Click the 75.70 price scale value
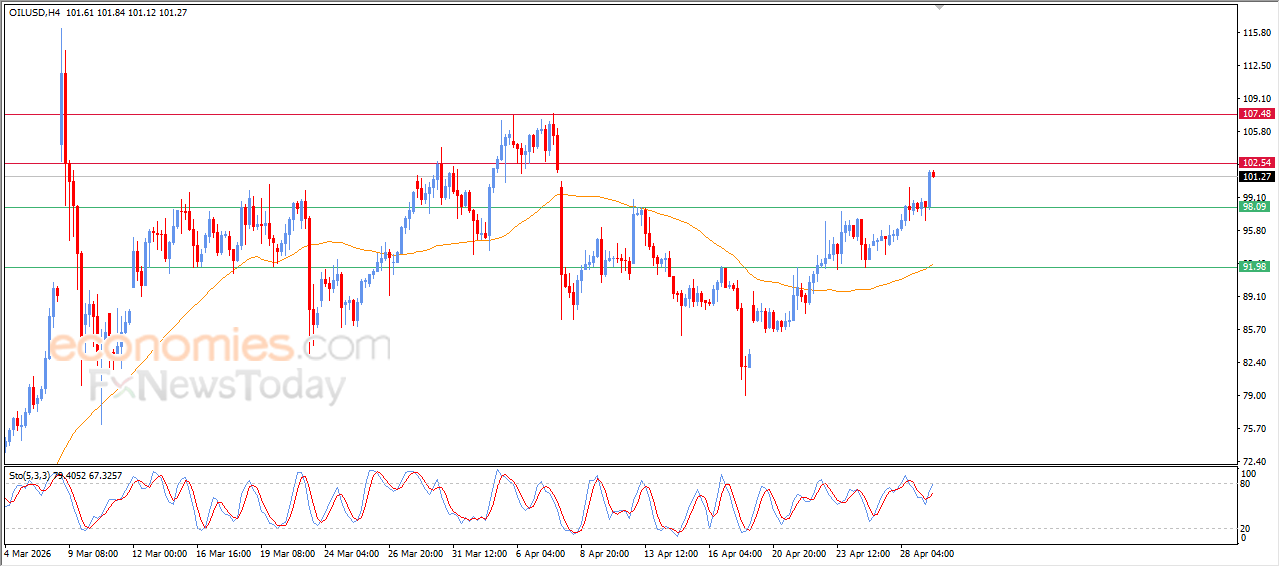The image size is (1280, 567). tap(1254, 429)
